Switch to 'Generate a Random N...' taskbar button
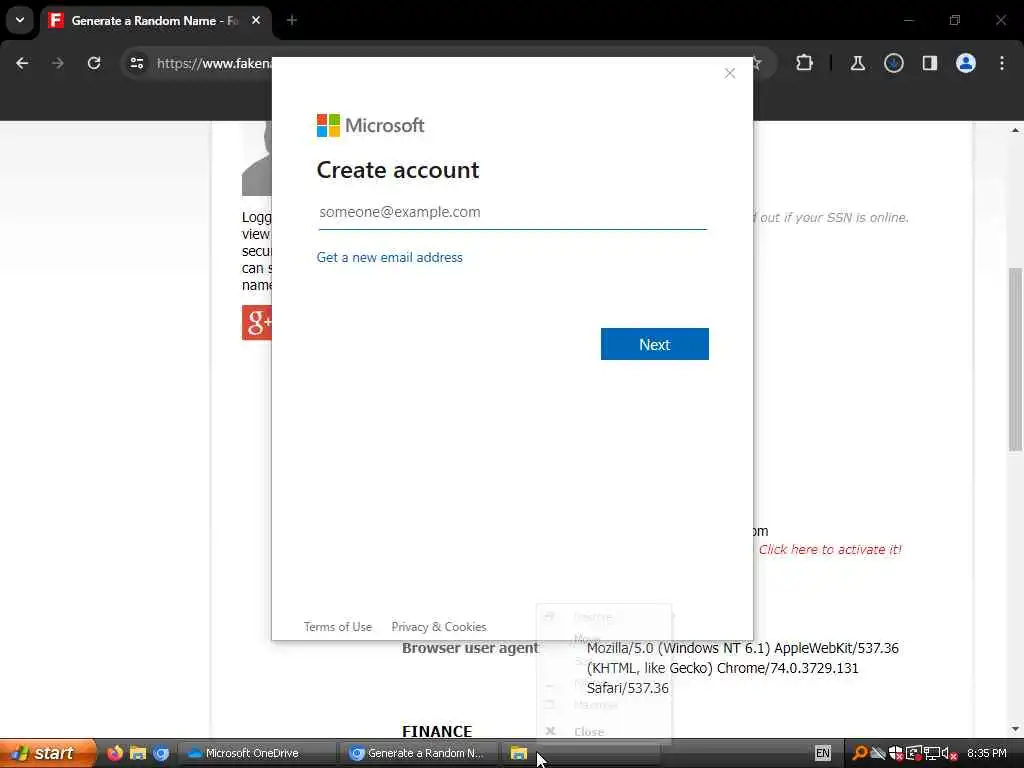This screenshot has height=768, width=1024. [419, 753]
